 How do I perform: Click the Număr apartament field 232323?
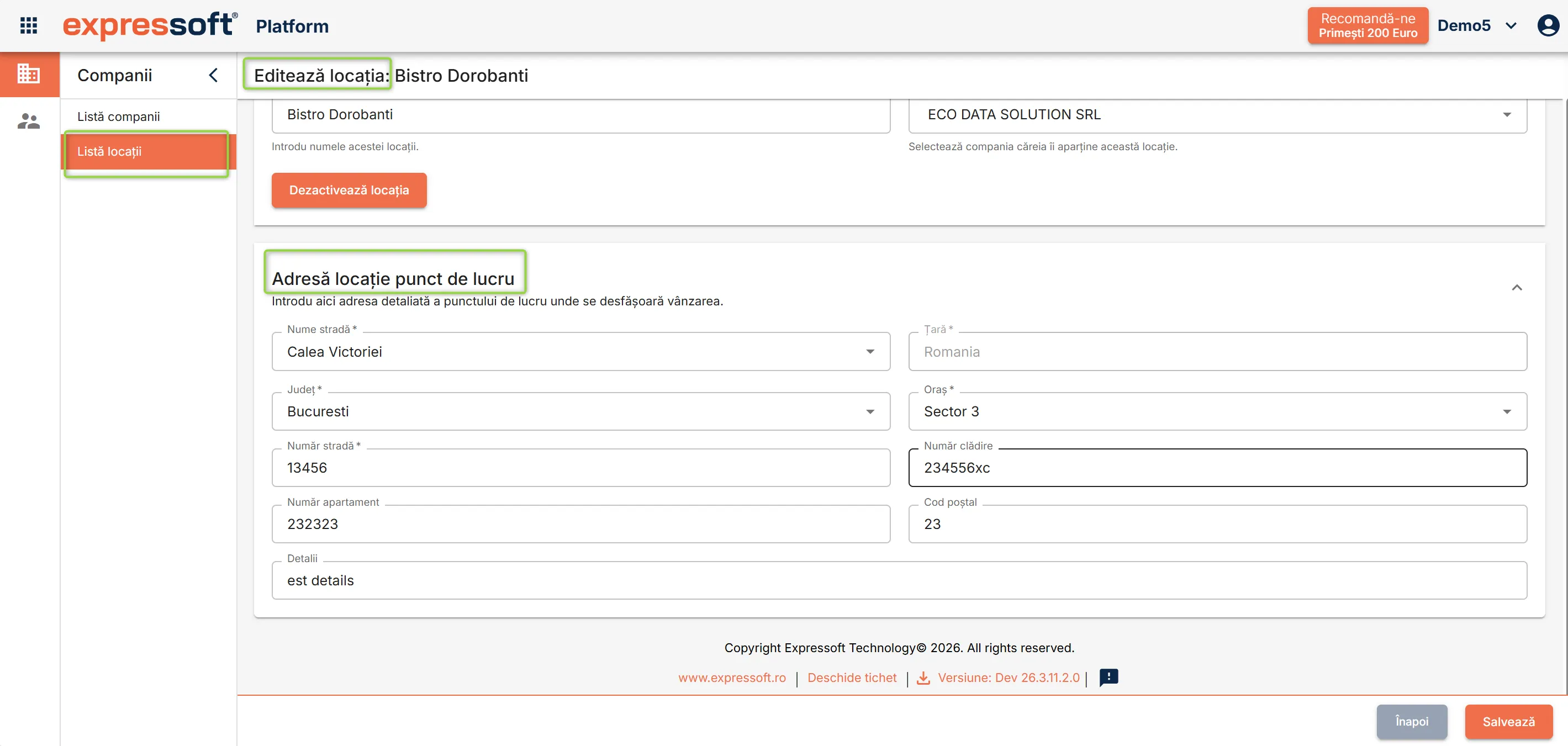tap(580, 524)
